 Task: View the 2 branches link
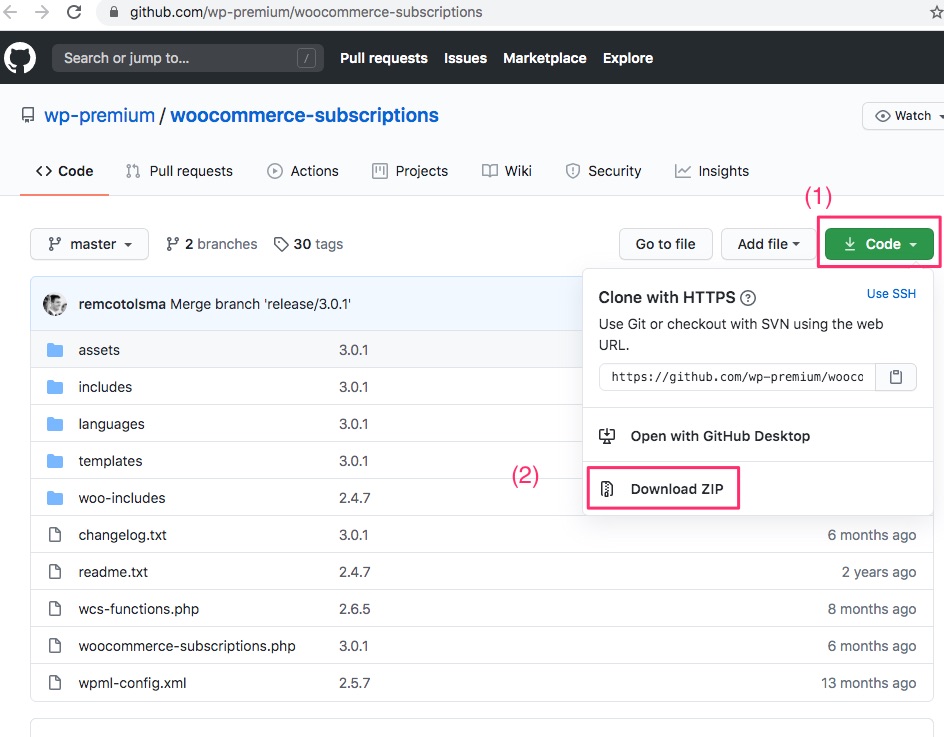212,244
